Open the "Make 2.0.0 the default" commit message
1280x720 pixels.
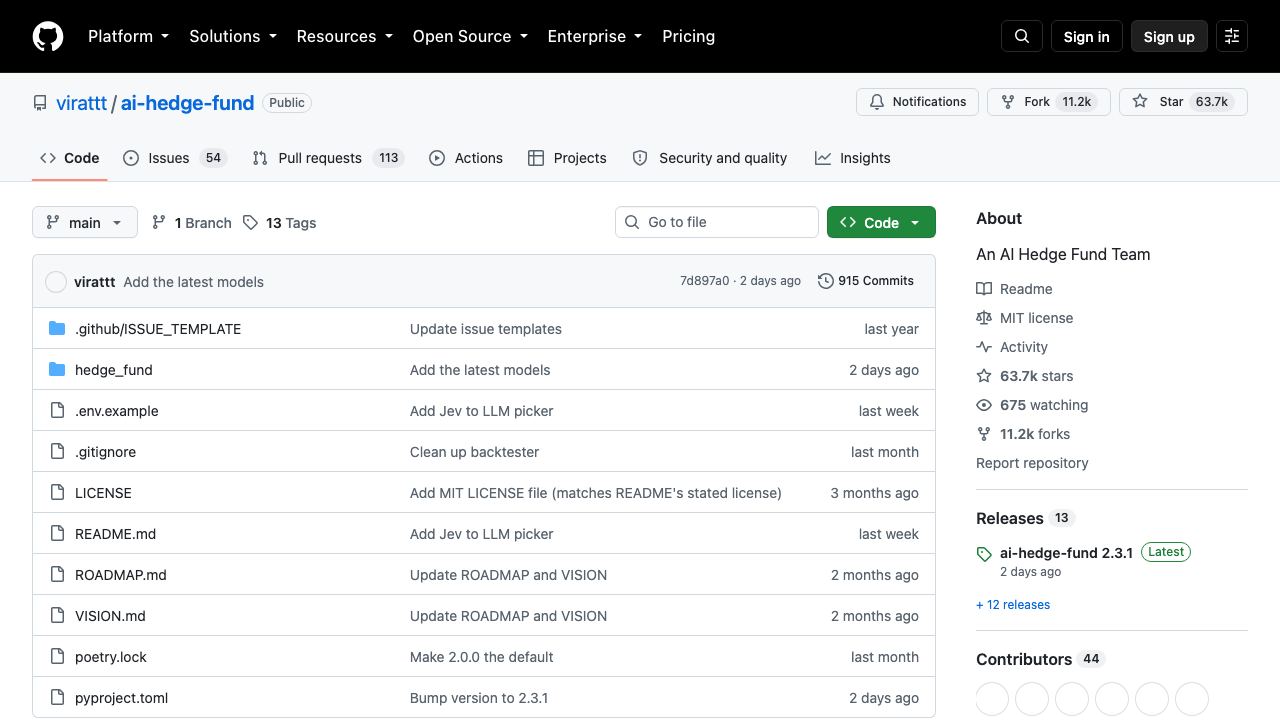tap(482, 657)
